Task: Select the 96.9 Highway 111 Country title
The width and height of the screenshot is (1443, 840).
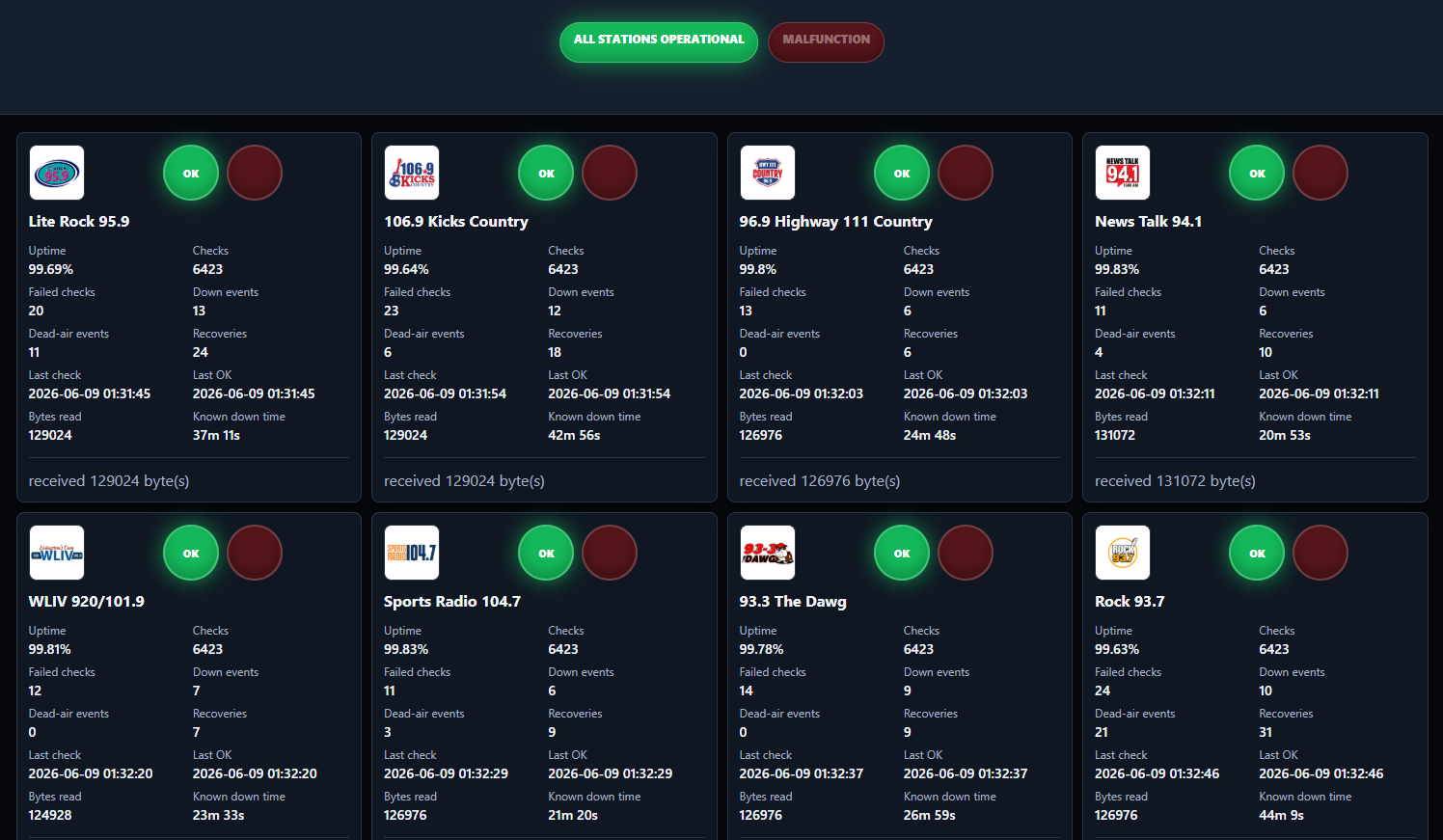Action: pyautogui.click(x=836, y=221)
